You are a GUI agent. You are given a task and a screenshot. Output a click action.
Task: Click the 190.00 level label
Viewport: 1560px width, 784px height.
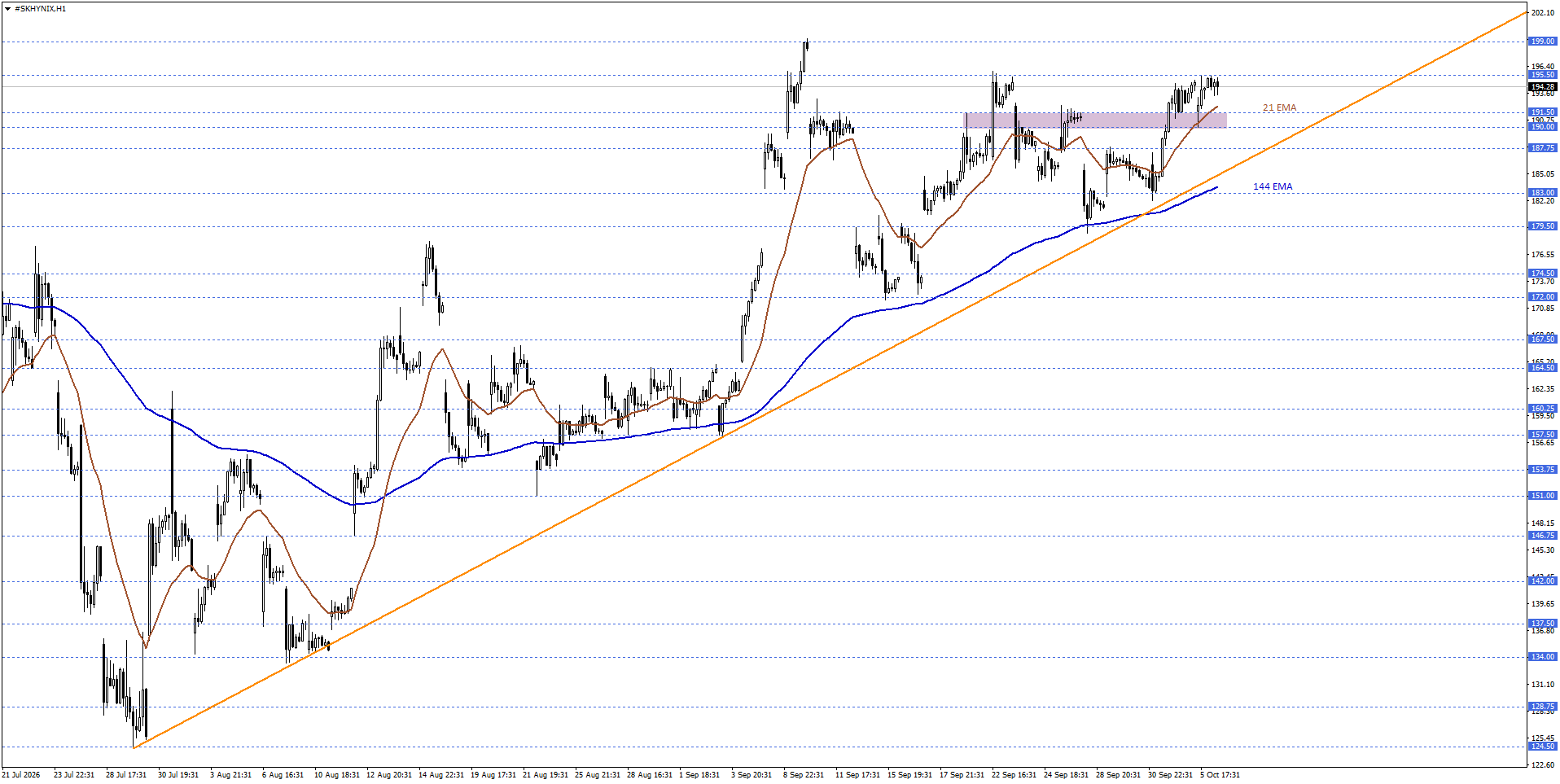(x=1543, y=127)
